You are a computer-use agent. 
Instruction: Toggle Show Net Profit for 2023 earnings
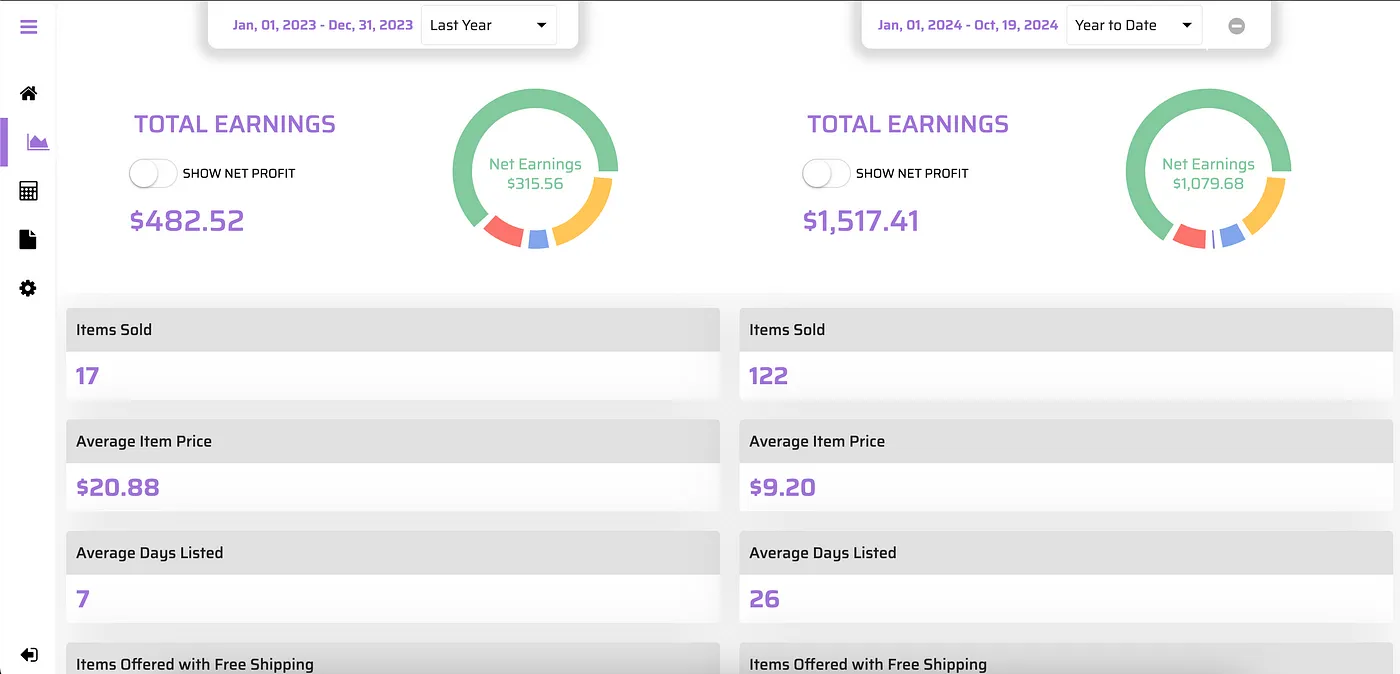click(153, 173)
